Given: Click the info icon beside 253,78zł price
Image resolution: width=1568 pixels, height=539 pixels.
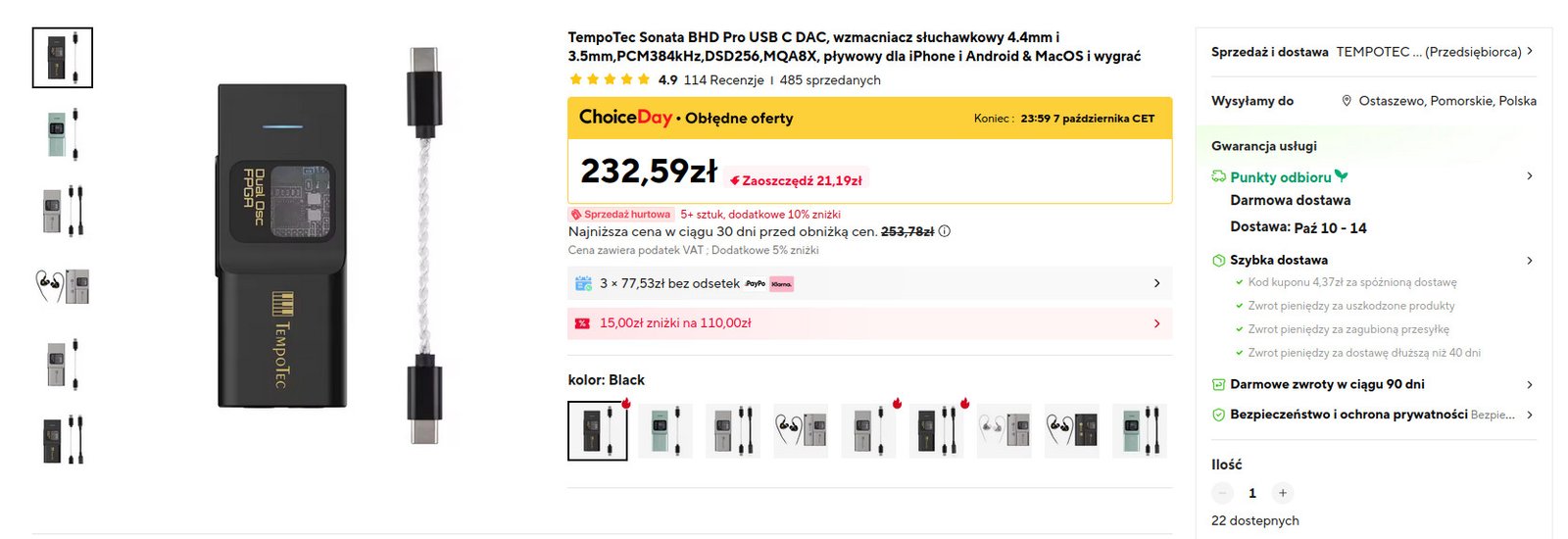Looking at the screenshot, I should (945, 232).
